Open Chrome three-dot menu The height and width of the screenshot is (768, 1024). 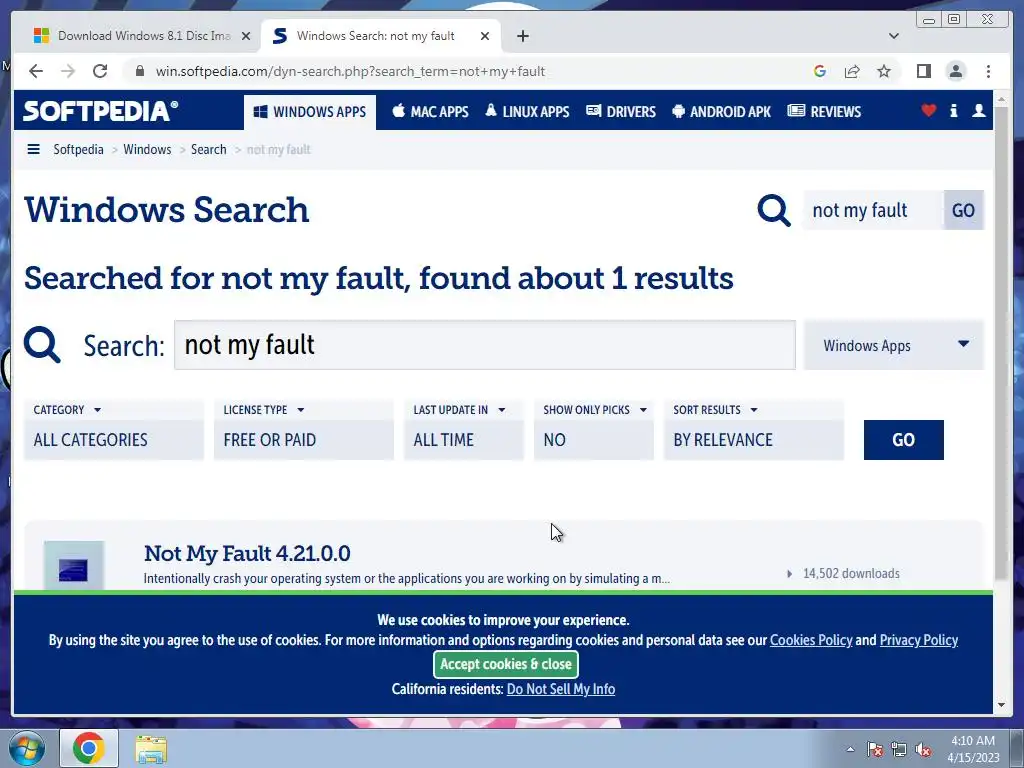[x=988, y=71]
